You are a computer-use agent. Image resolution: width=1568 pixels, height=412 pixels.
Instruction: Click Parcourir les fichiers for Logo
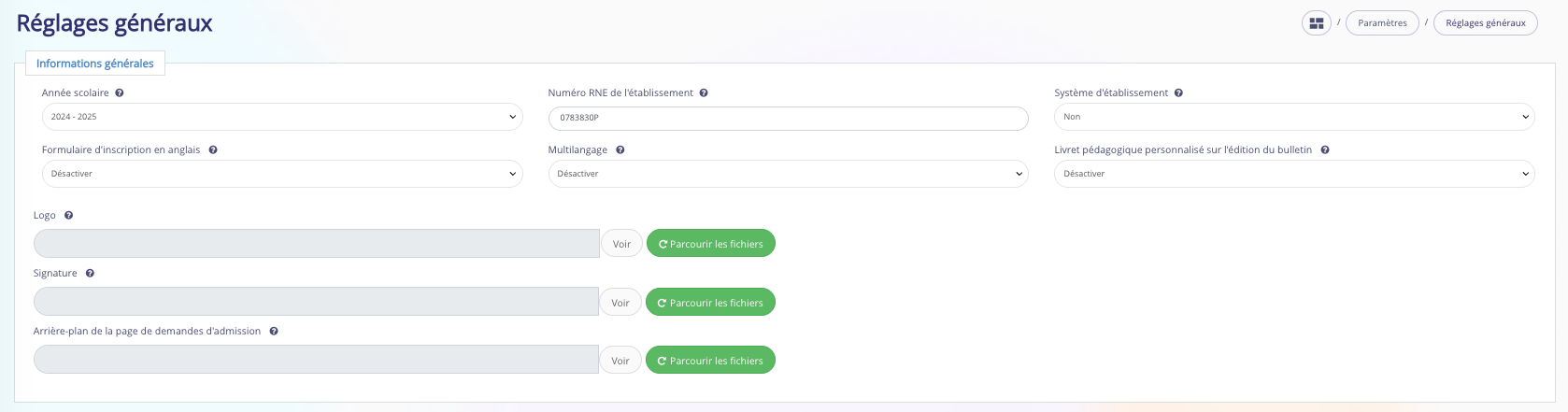point(711,244)
